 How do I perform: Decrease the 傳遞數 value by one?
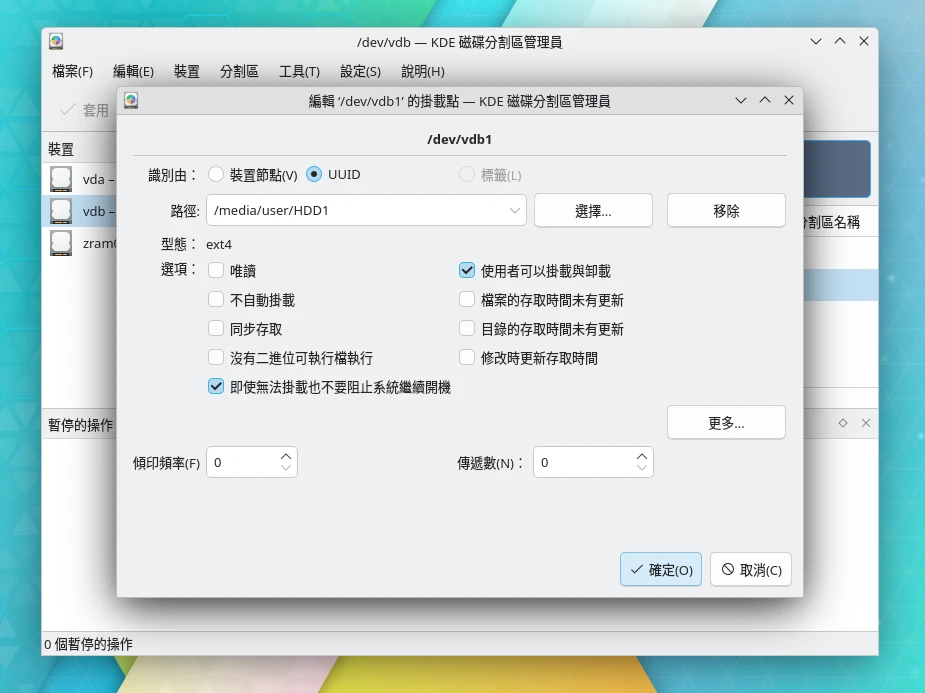click(x=642, y=469)
